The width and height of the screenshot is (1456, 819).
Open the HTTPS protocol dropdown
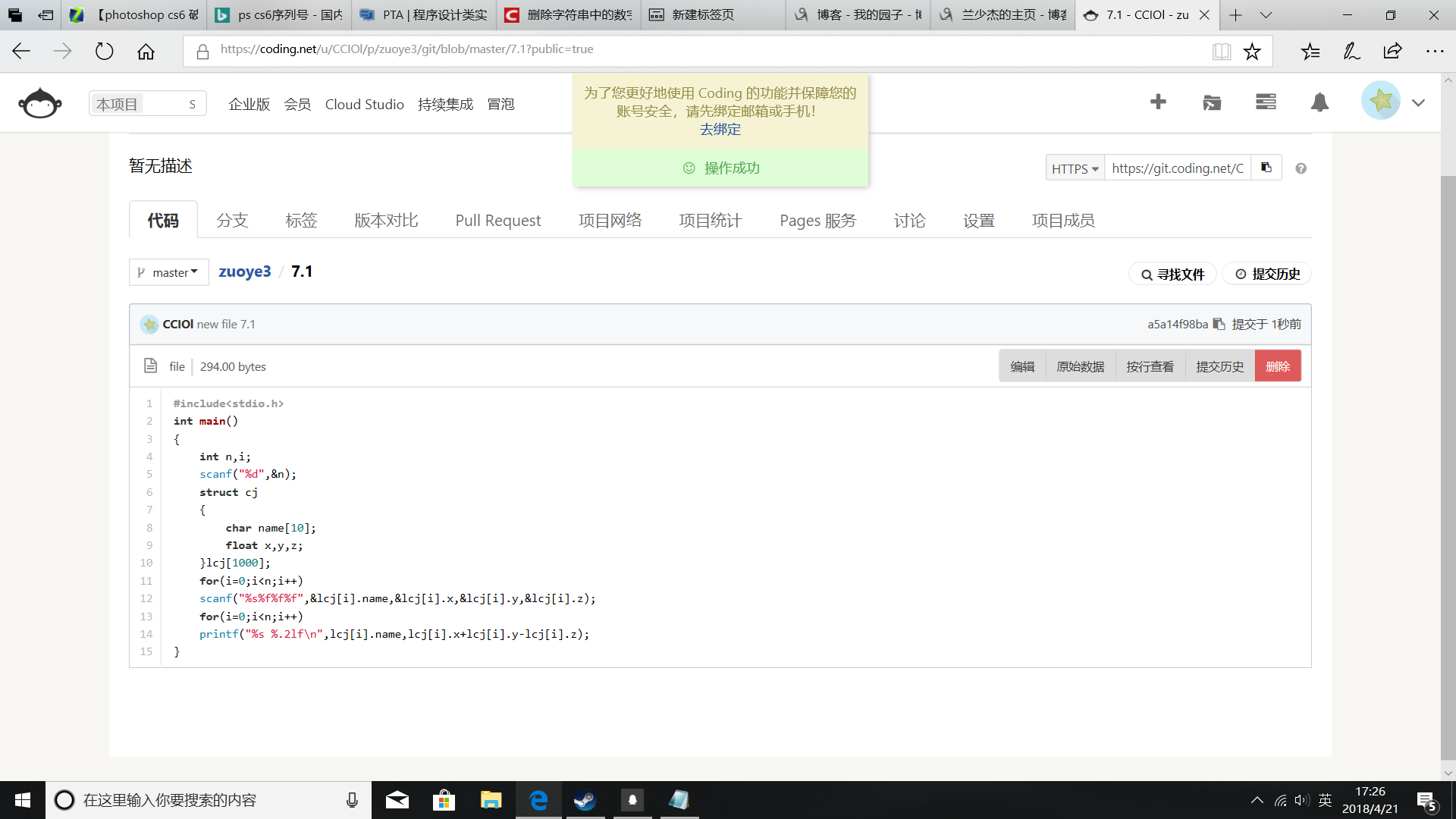coord(1075,168)
